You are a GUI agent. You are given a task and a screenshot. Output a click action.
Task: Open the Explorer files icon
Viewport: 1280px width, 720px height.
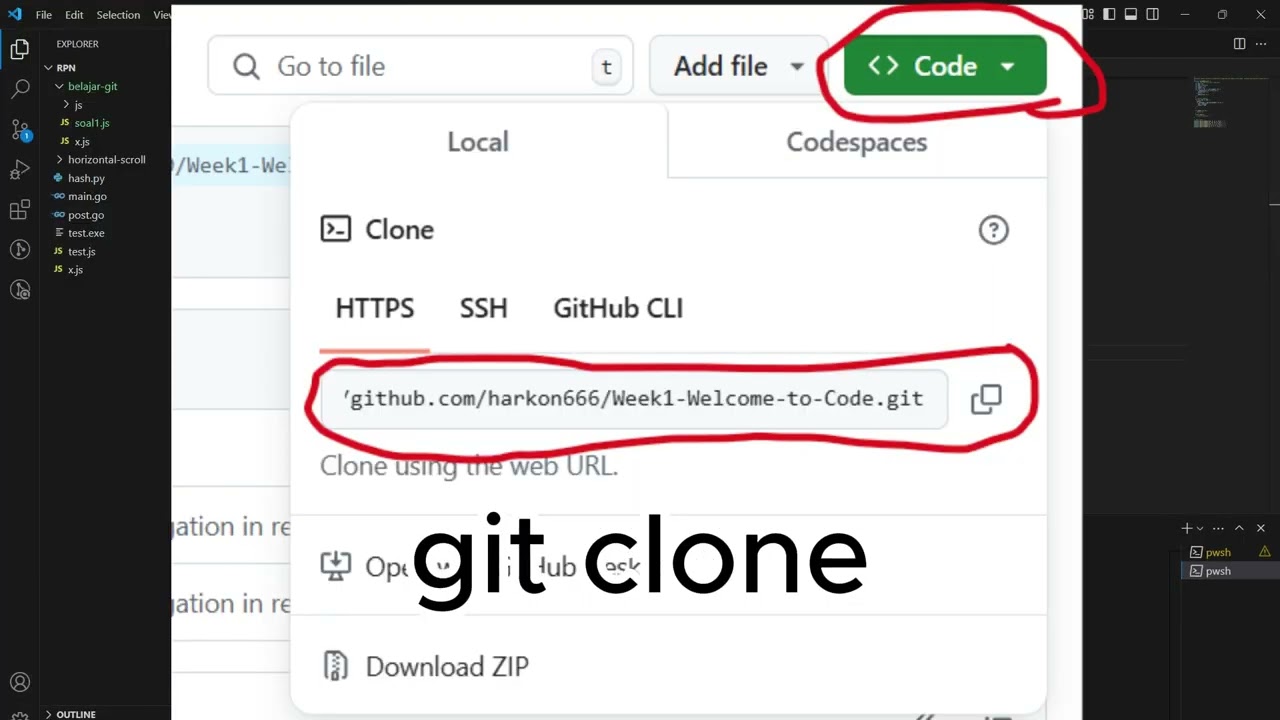tap(20, 49)
